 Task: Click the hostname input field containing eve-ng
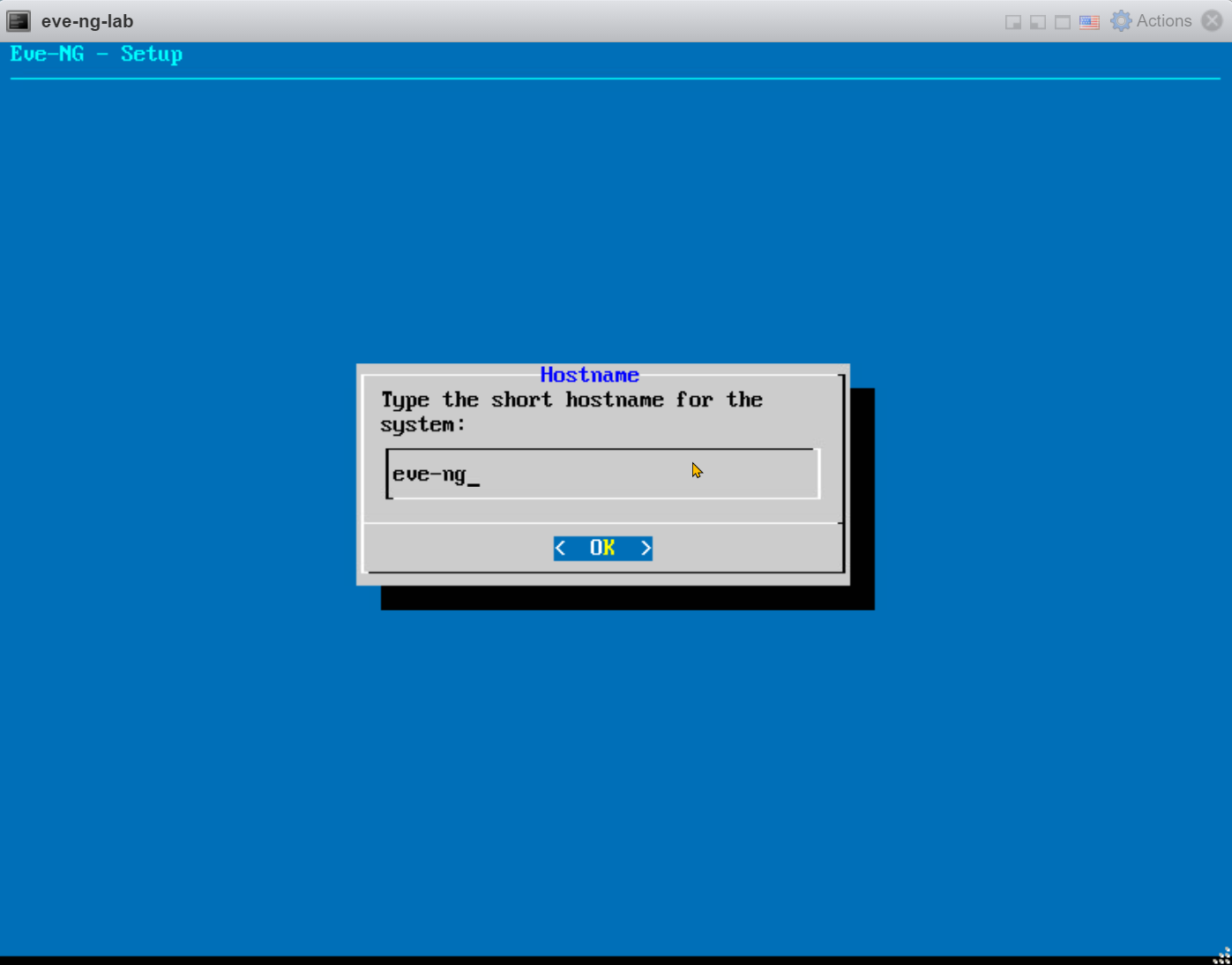click(x=603, y=475)
